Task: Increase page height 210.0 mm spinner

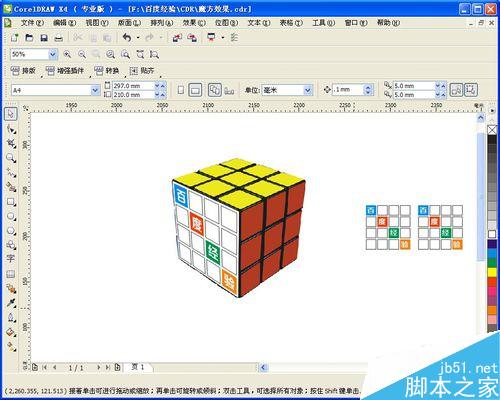Action: click(163, 95)
